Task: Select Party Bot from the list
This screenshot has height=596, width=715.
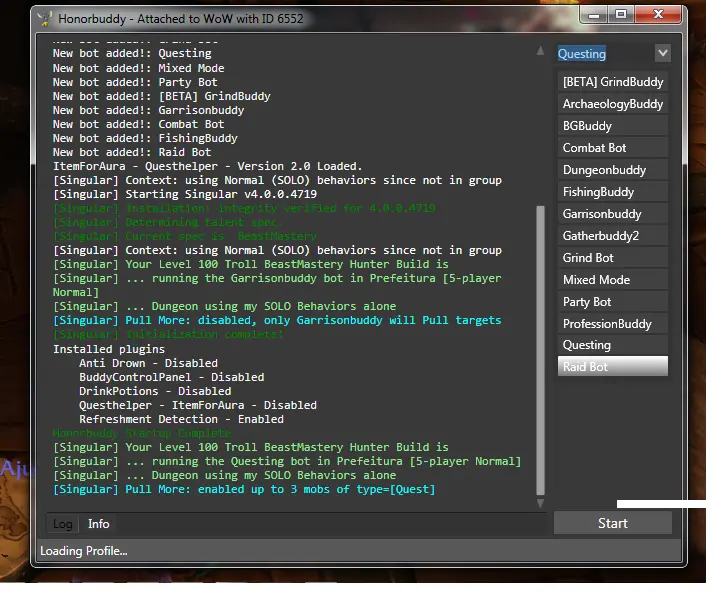Action: point(613,302)
